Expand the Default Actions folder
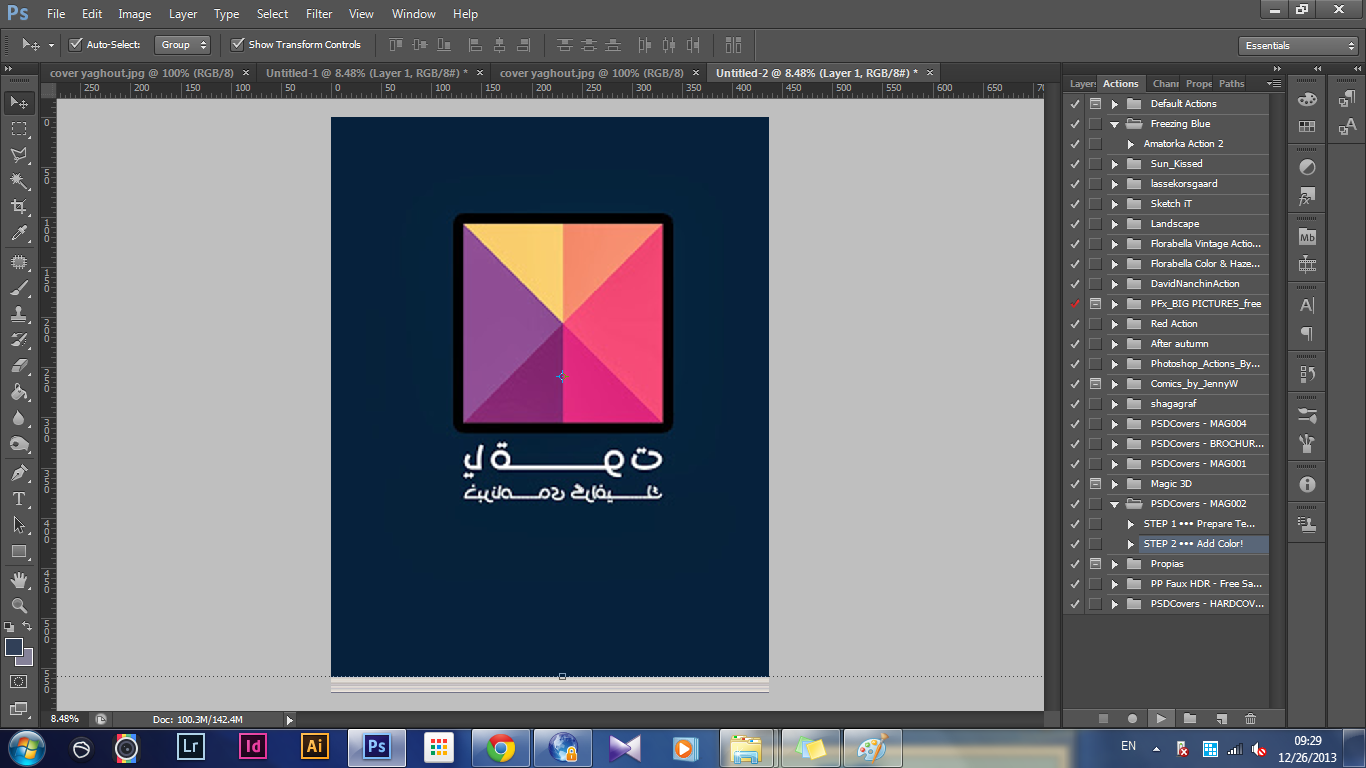The width and height of the screenshot is (1366, 768). point(1114,104)
